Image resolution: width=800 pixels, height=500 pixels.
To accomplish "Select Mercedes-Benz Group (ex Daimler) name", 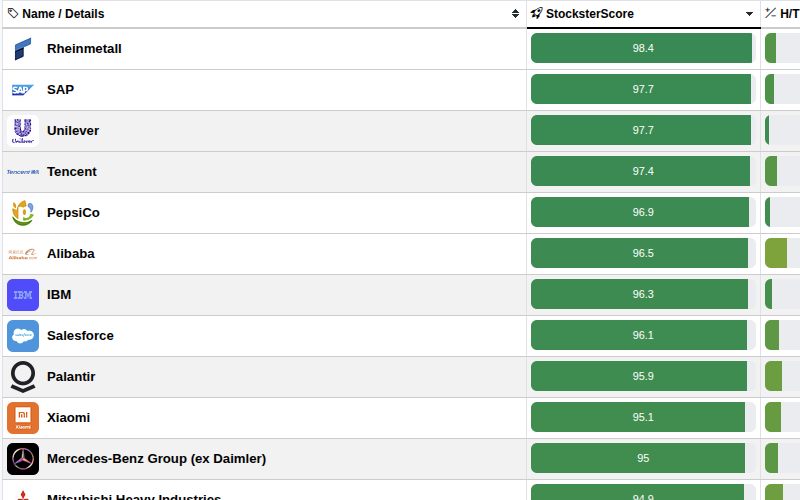I will point(157,459).
